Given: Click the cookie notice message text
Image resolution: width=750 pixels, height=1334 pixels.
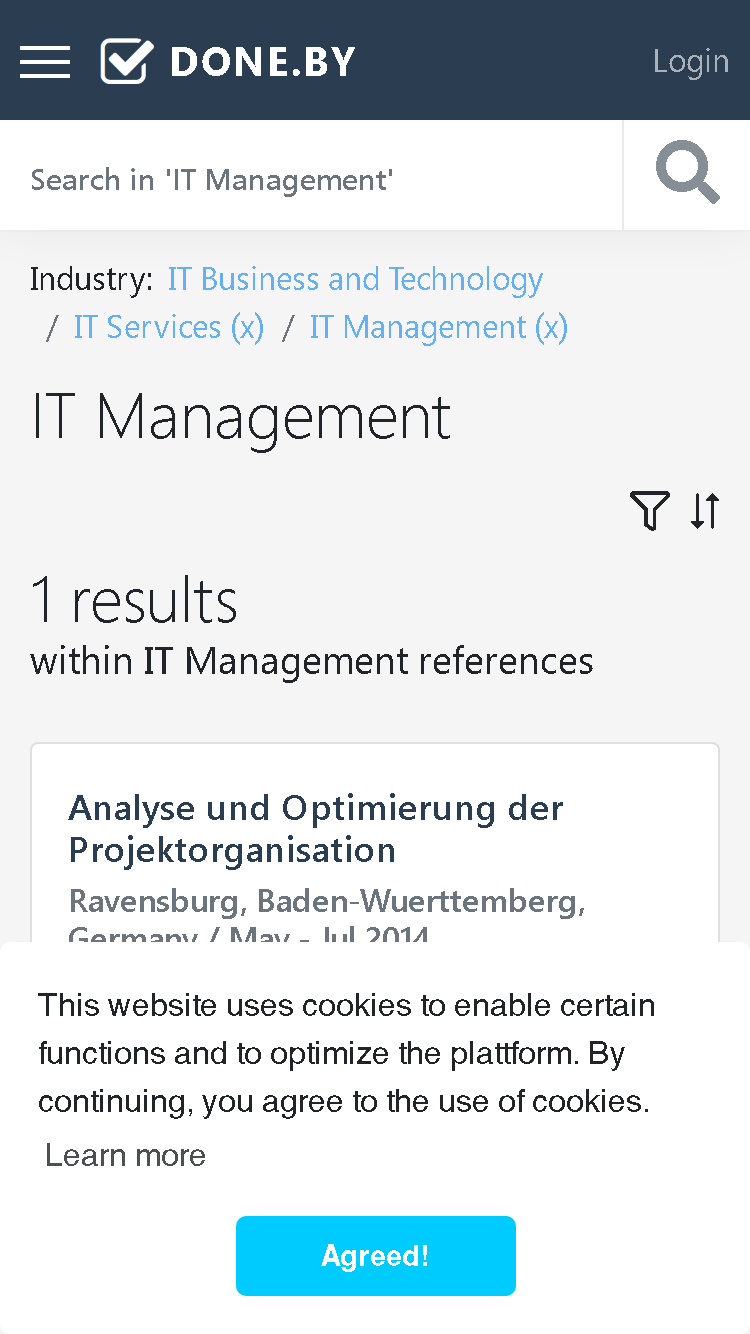Looking at the screenshot, I should [347, 1053].
